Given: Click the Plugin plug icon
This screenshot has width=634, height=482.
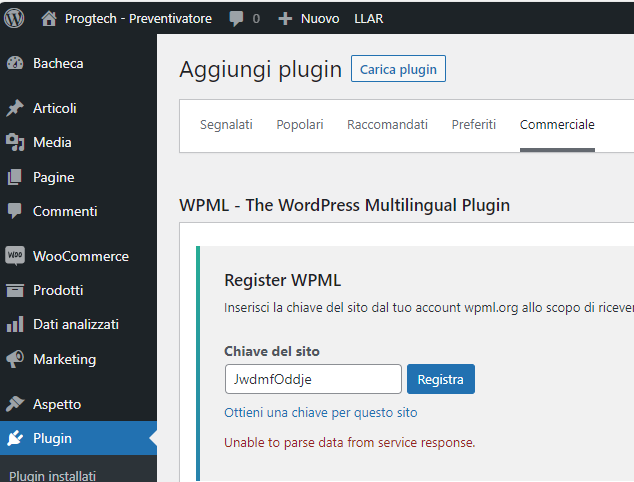Looking at the screenshot, I should (15, 438).
